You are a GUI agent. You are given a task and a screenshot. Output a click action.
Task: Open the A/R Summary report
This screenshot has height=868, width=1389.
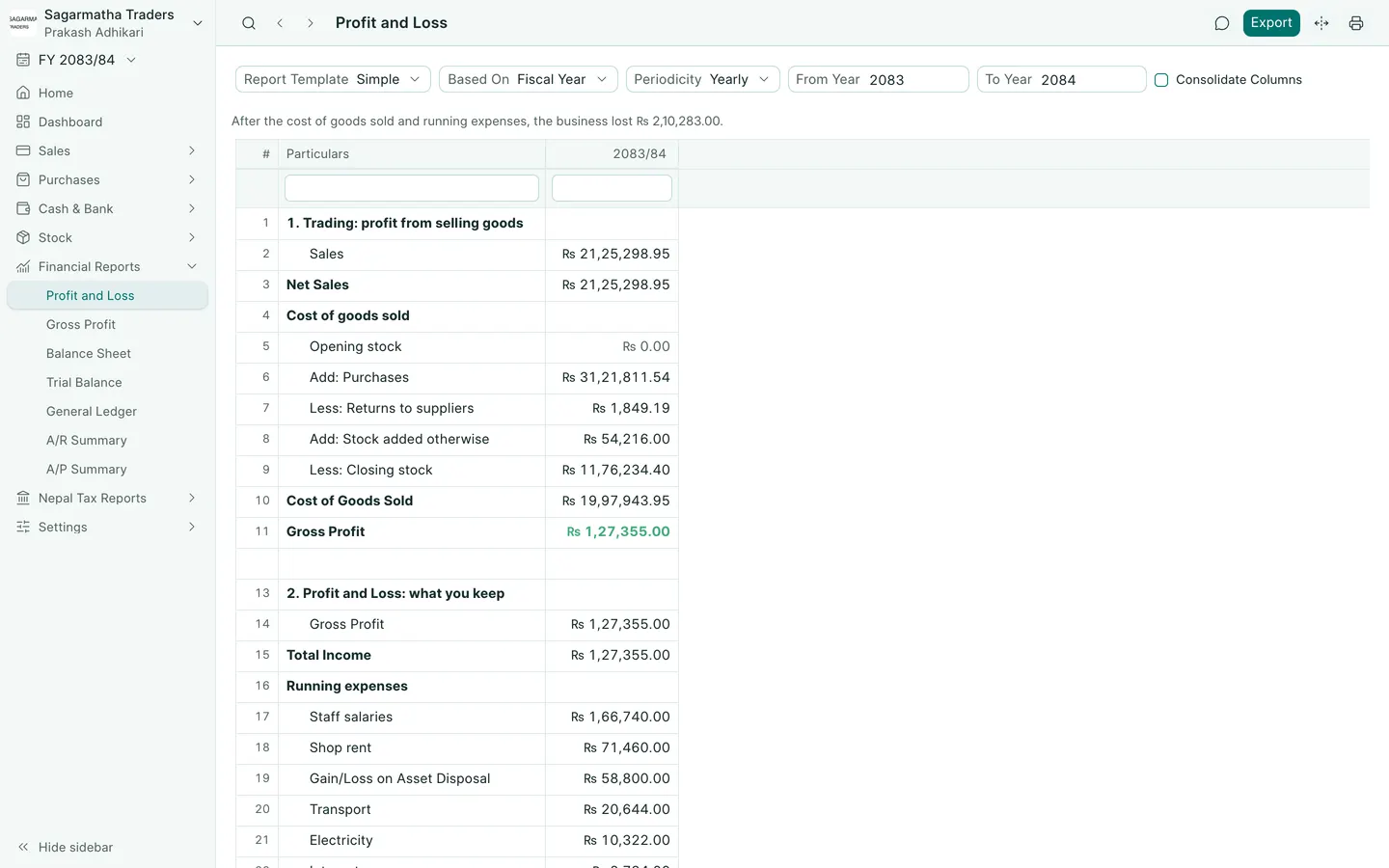[87, 440]
